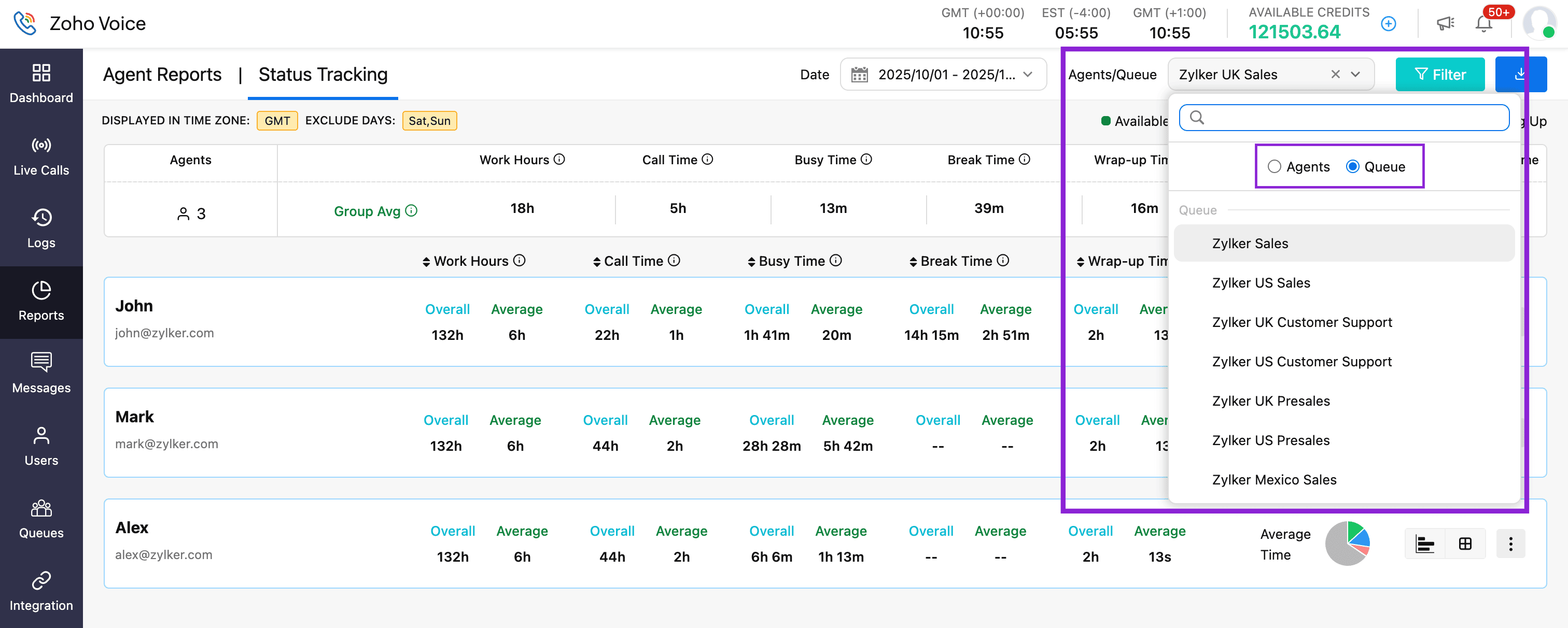The height and width of the screenshot is (628, 1568).
Task: Click the Filter button
Action: point(1439,74)
